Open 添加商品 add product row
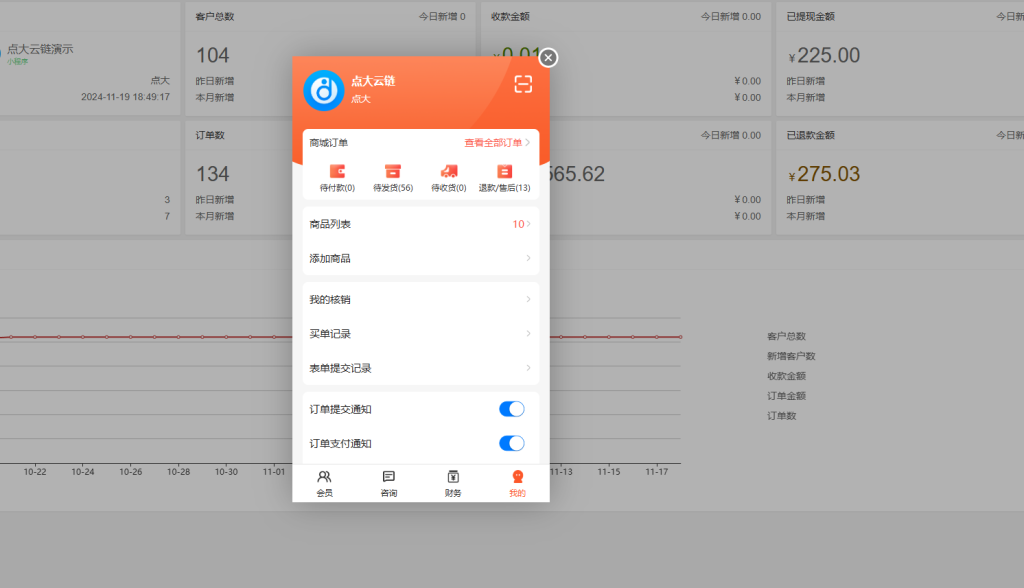The width and height of the screenshot is (1024, 588). pyautogui.click(x=421, y=258)
